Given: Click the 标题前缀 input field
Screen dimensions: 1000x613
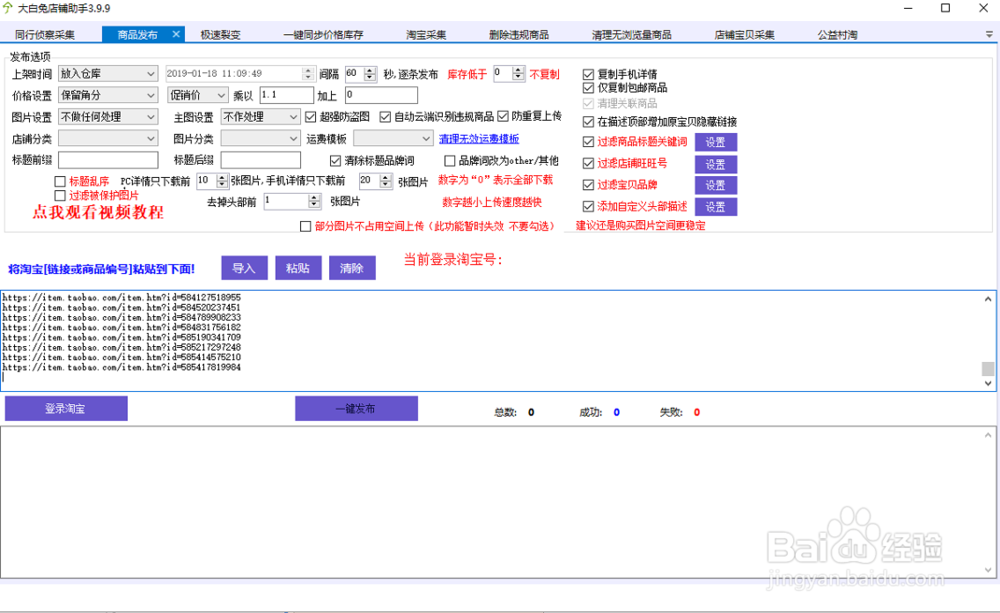Looking at the screenshot, I should click(108, 160).
